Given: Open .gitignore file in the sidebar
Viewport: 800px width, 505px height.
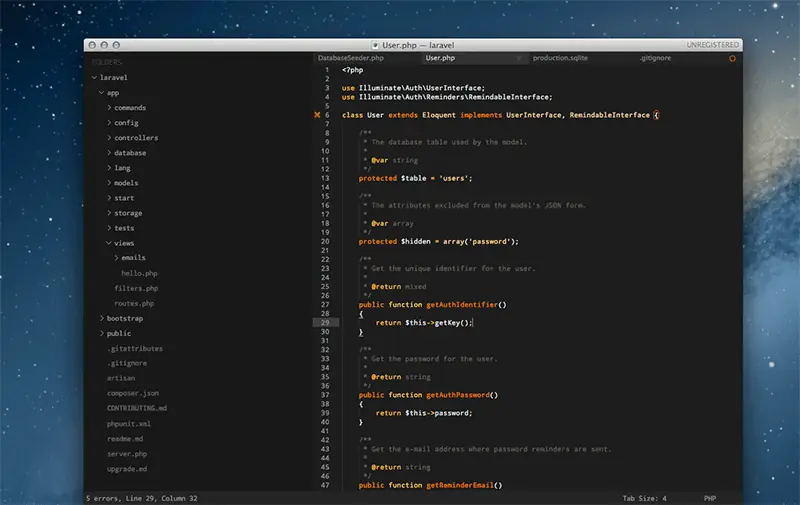Looking at the screenshot, I should point(127,363).
